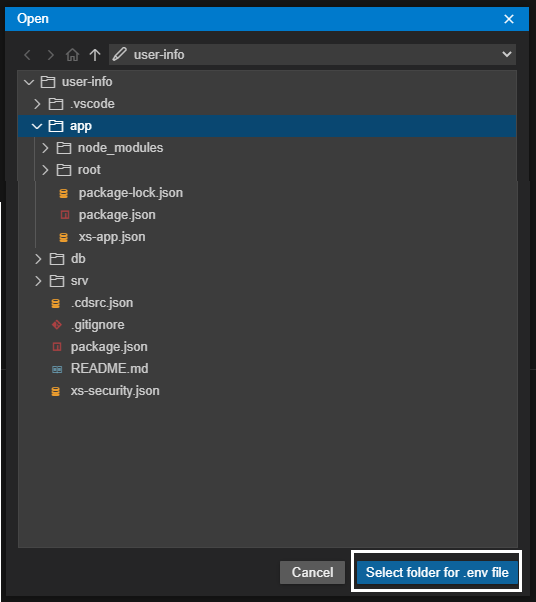
Task: Click the app folder icon
Action: tap(56, 126)
